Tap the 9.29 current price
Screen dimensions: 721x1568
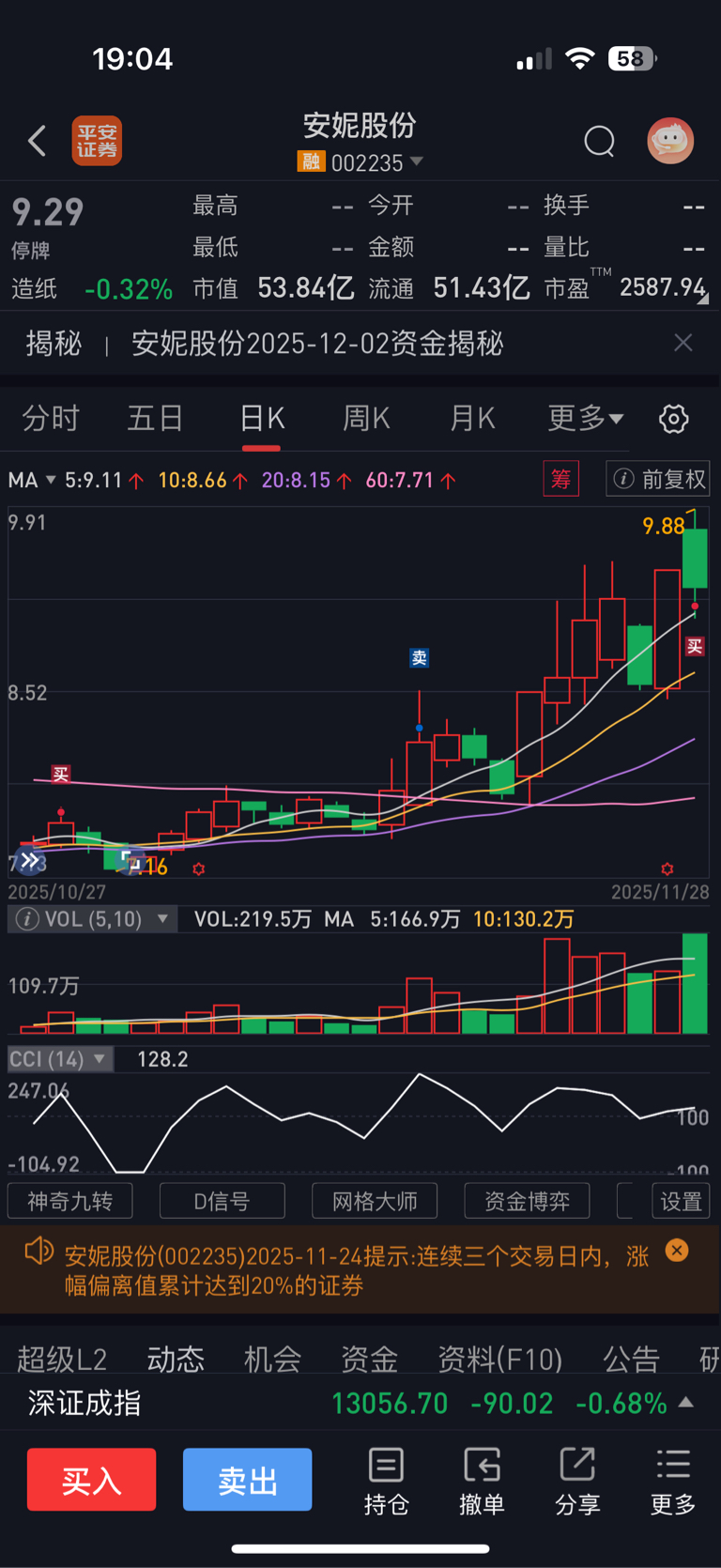tap(48, 212)
